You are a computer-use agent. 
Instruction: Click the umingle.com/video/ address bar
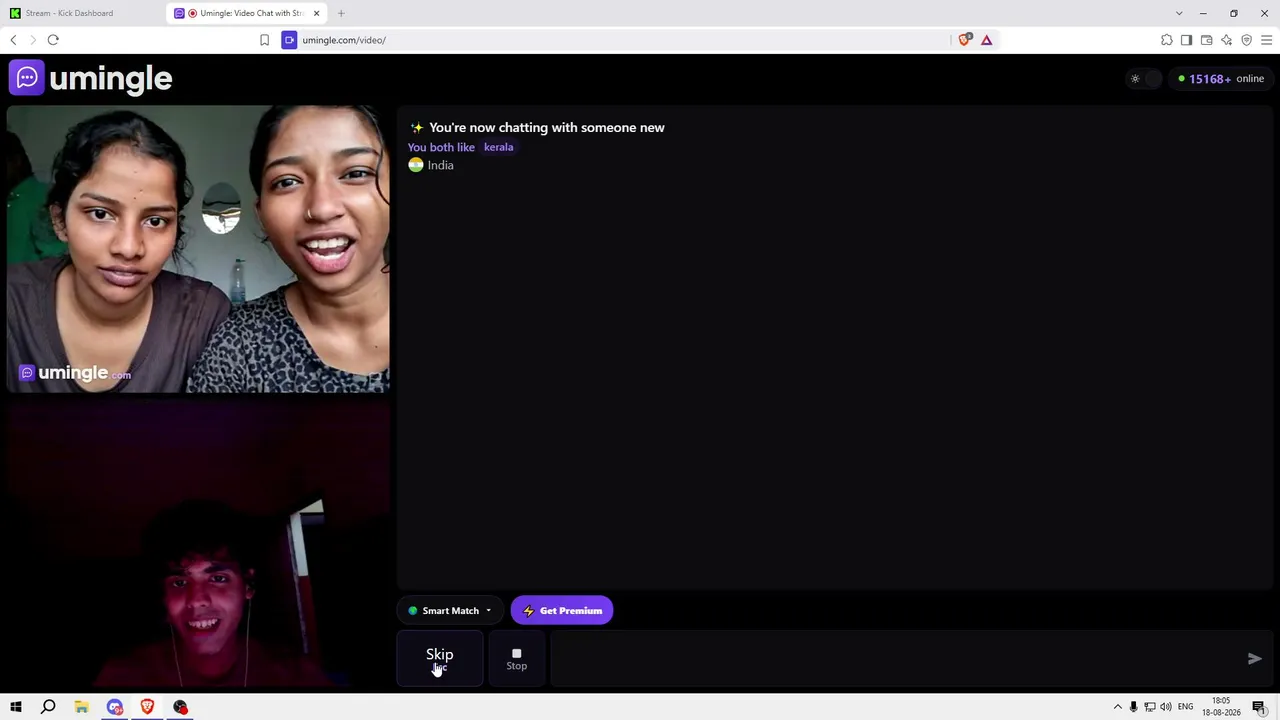[x=620, y=40]
